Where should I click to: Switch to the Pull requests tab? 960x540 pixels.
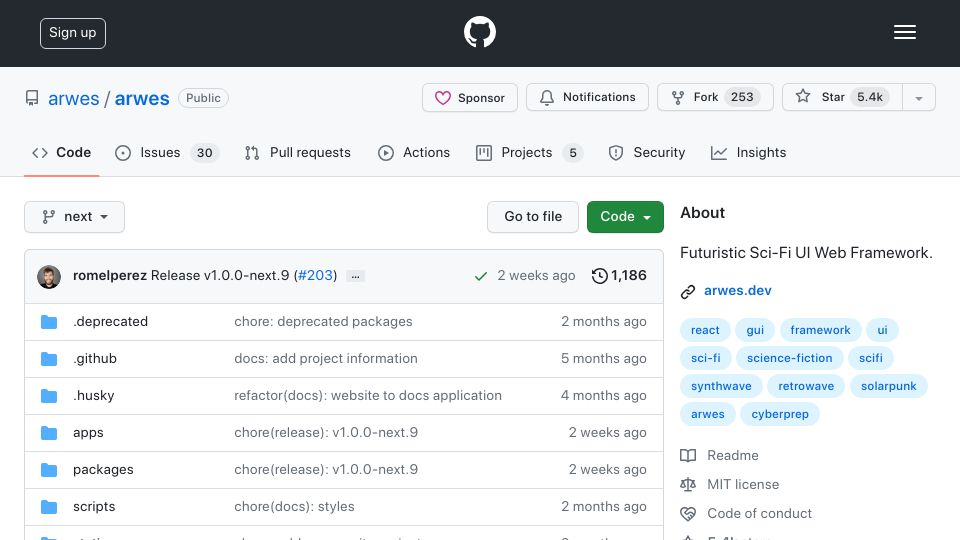click(x=298, y=152)
